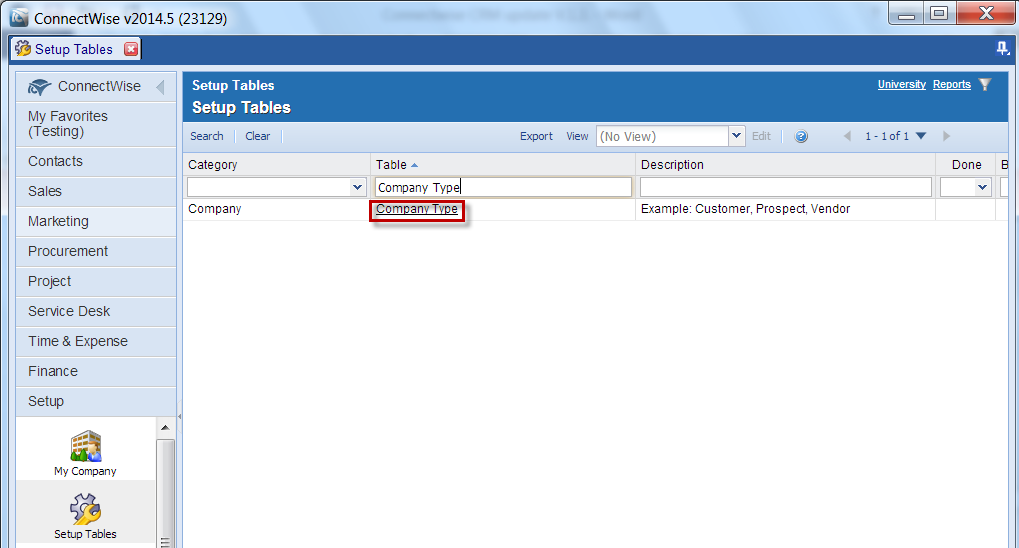Open the Reports link
This screenshot has width=1019, height=548.
click(951, 85)
